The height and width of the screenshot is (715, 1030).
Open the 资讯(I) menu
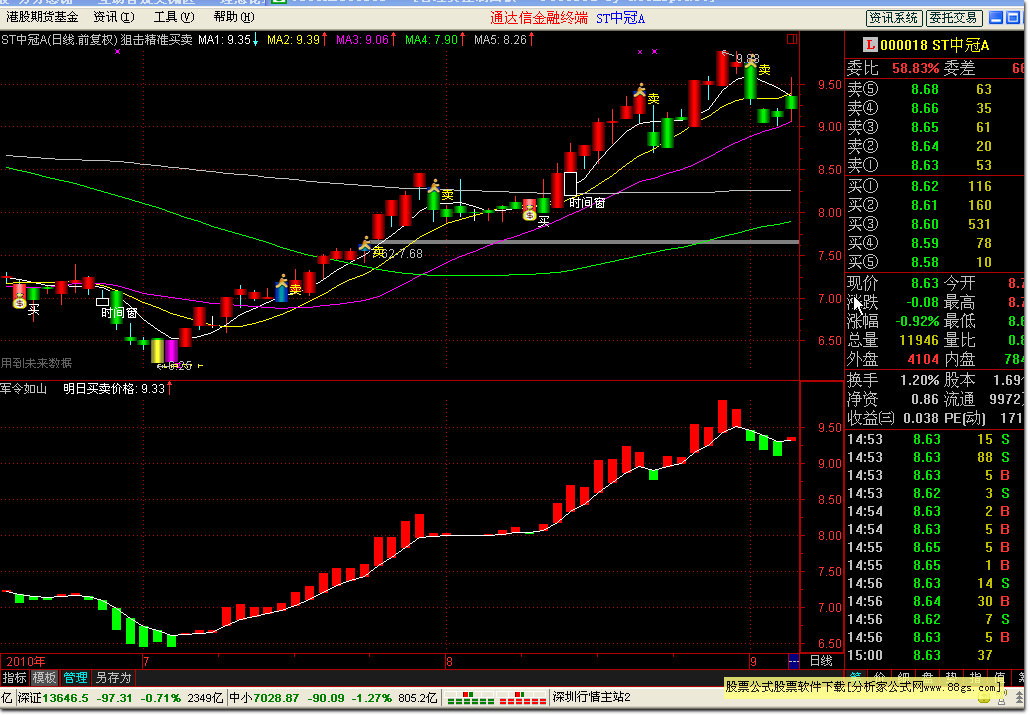click(x=114, y=17)
